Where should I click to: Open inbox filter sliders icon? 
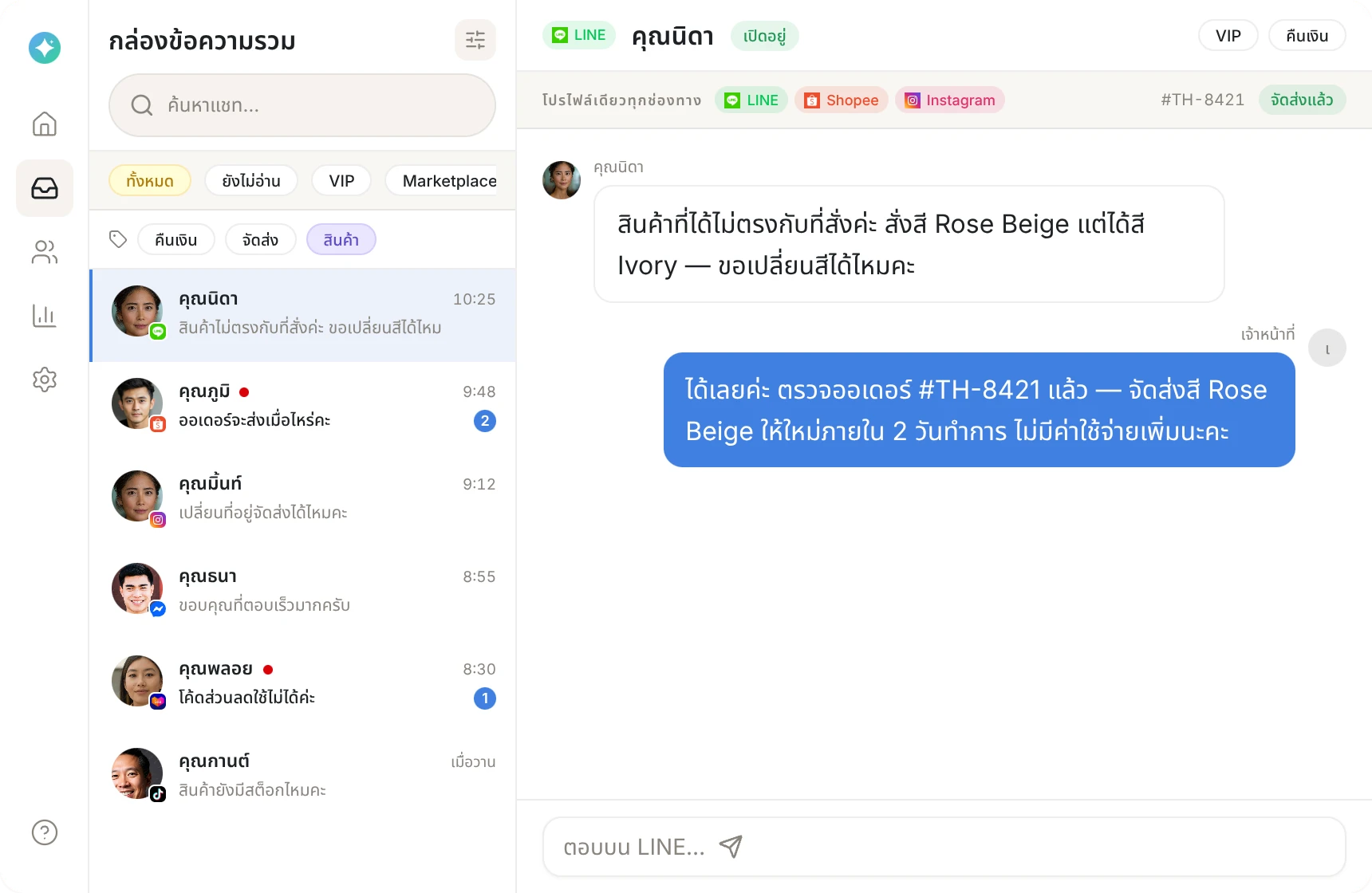pos(475,40)
